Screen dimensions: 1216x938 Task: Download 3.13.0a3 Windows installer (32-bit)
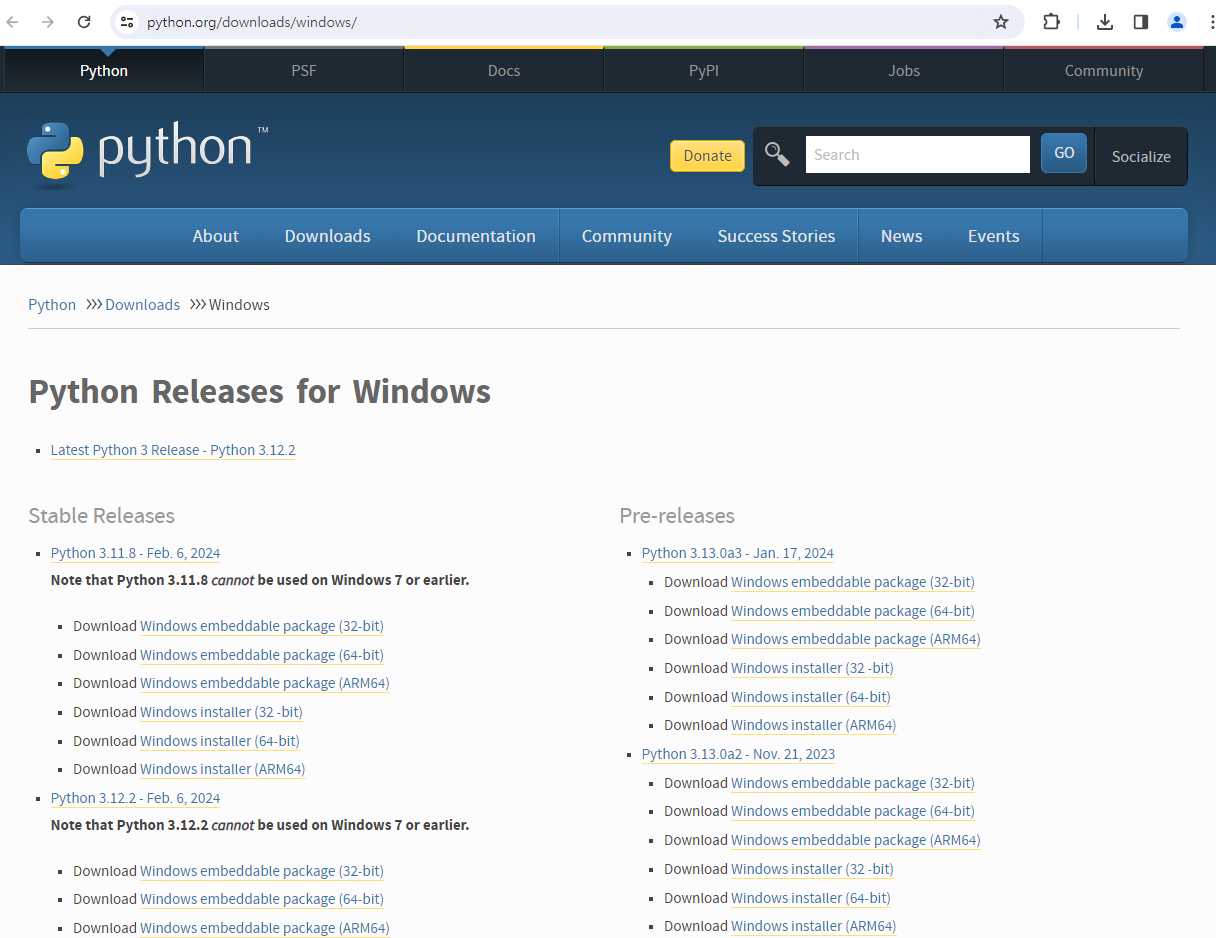(812, 668)
